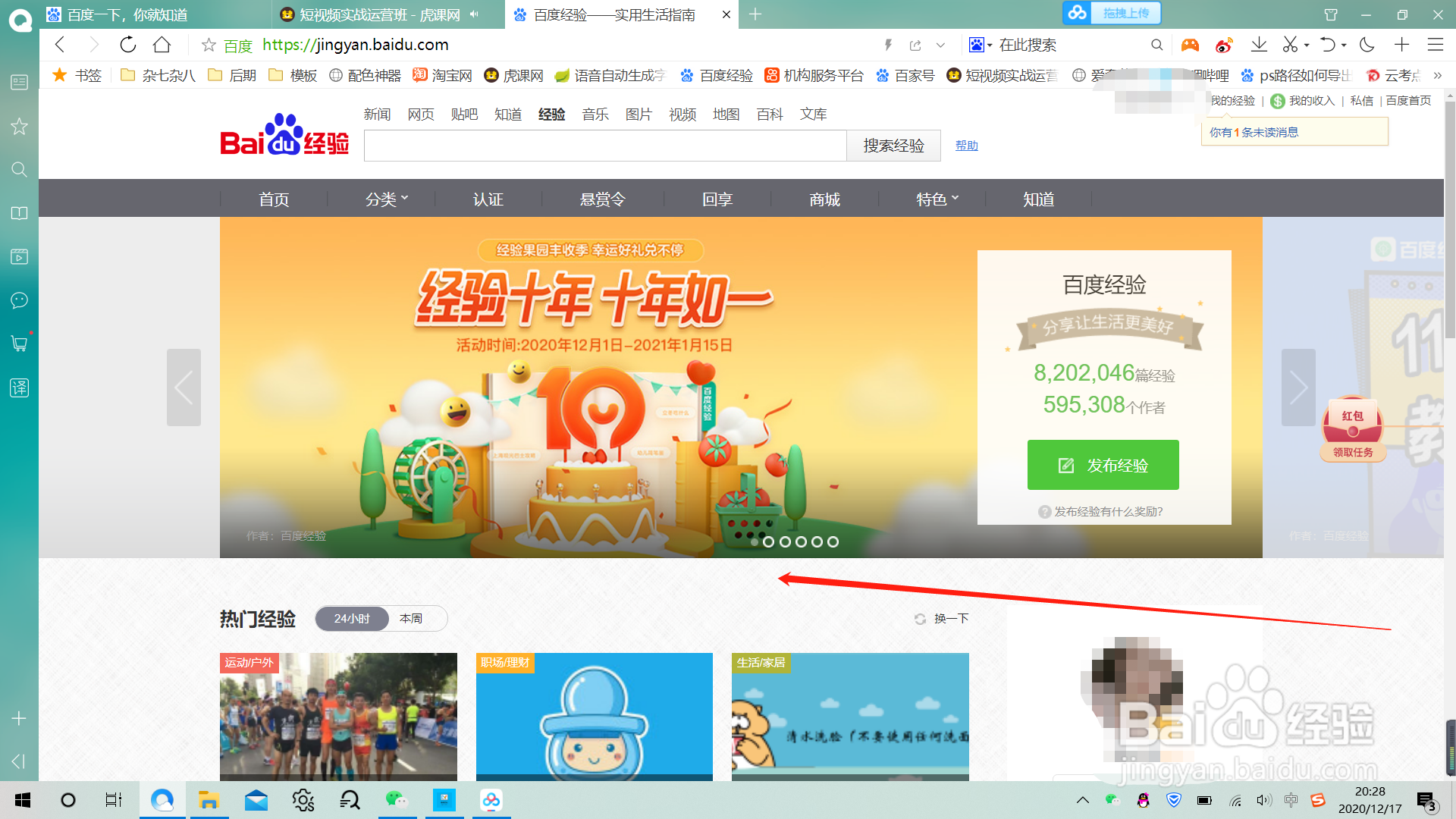Switch hot experiences to 24小时
This screenshot has width=1456, height=819.
pyautogui.click(x=352, y=619)
